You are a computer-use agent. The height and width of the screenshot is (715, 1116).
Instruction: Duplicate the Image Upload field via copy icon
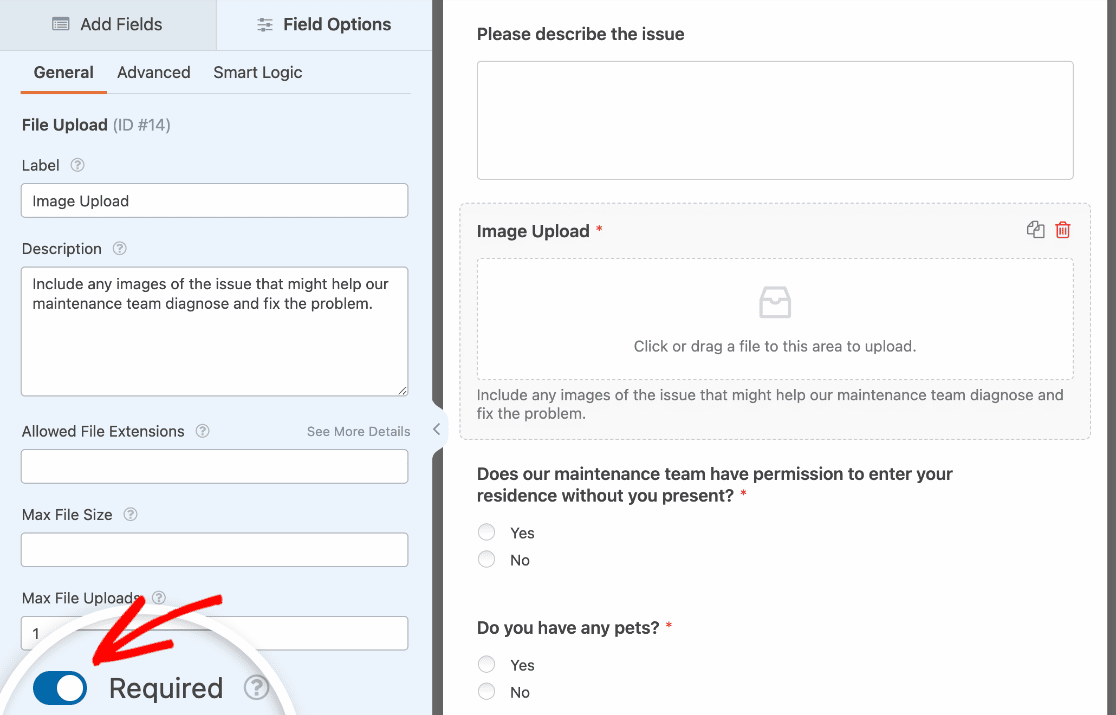[1036, 230]
